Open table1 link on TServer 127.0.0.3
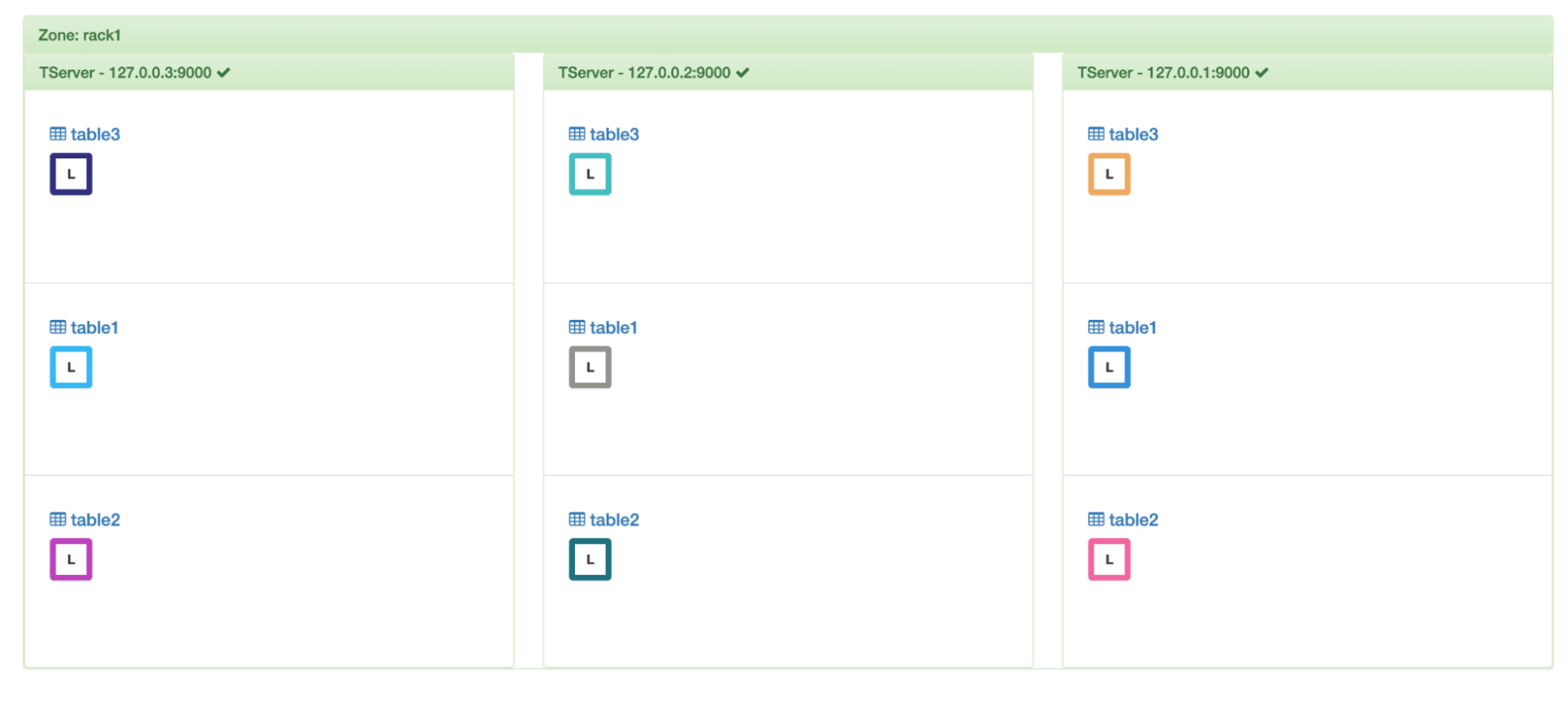 [x=93, y=328]
